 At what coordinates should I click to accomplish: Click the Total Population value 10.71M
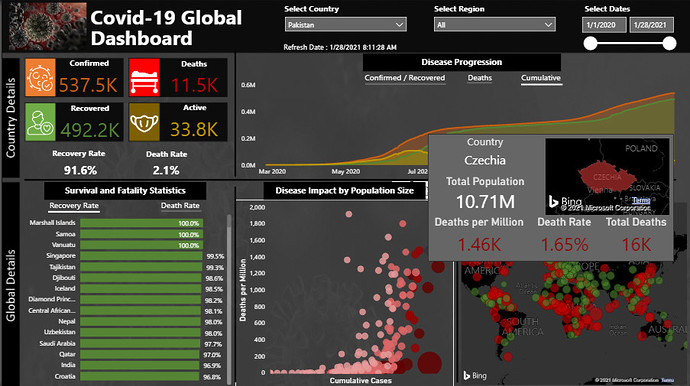(x=485, y=202)
